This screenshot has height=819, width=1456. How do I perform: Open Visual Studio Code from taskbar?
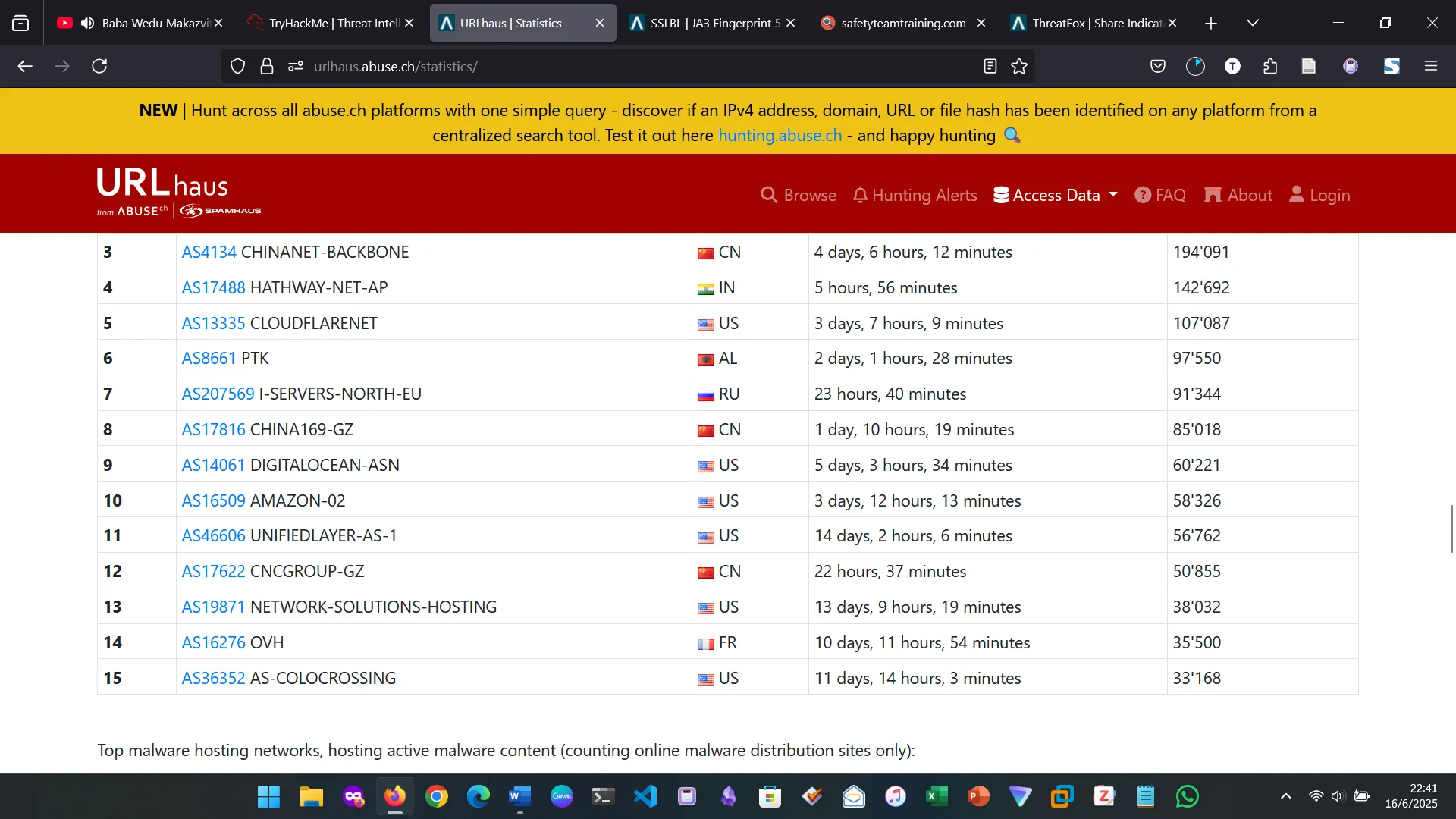pyautogui.click(x=645, y=796)
